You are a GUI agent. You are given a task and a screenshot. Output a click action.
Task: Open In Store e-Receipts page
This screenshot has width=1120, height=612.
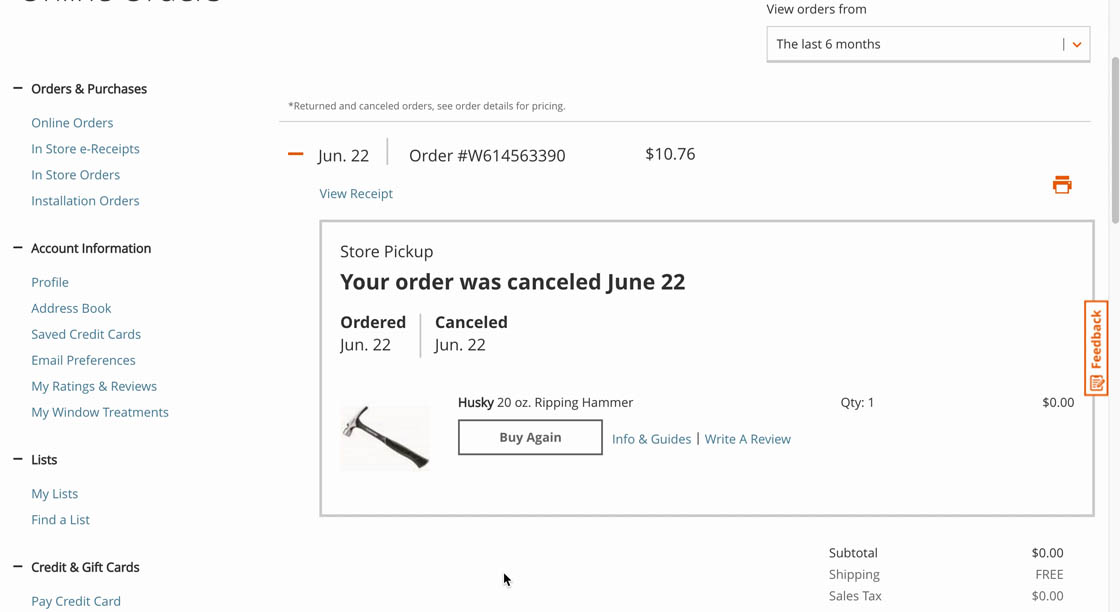point(85,149)
